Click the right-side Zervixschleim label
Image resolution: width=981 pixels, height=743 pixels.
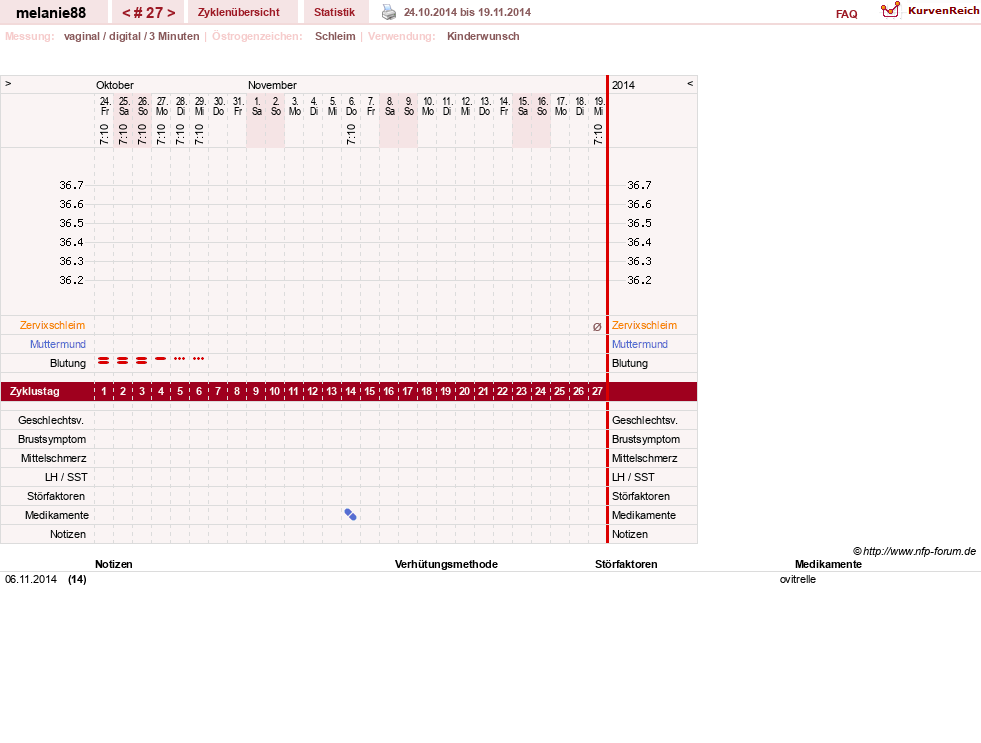pyautogui.click(x=644, y=325)
